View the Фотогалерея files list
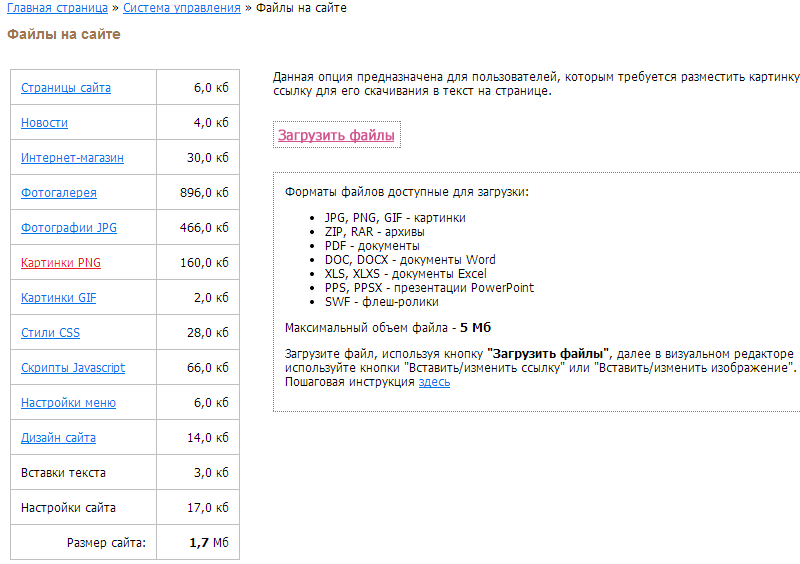Viewport: 800px width, 564px height. pos(59,193)
